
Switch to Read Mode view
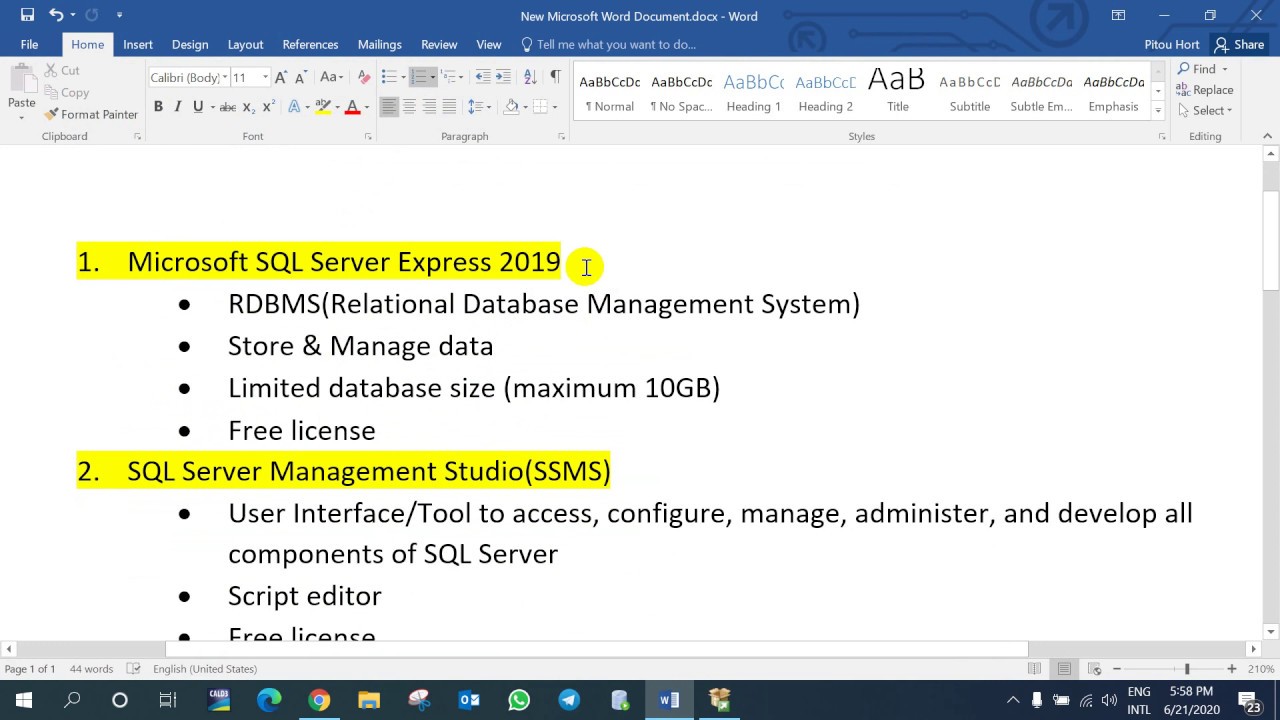tap(1034, 669)
